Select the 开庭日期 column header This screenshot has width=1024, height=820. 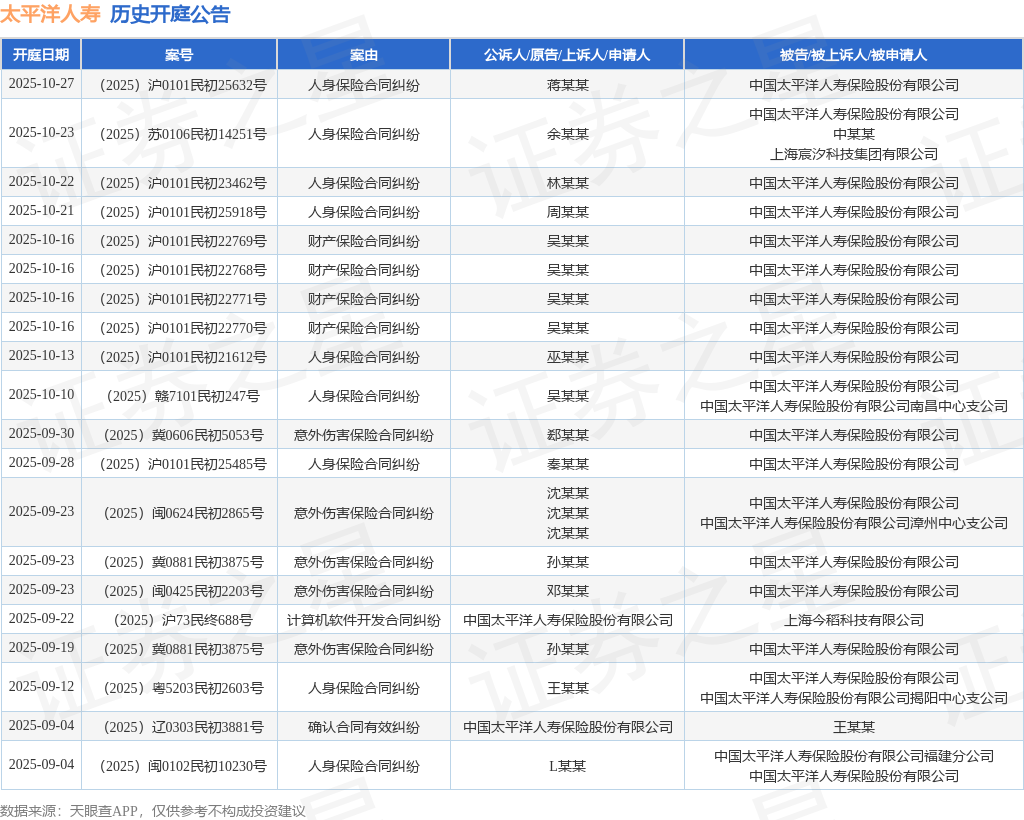41,55
